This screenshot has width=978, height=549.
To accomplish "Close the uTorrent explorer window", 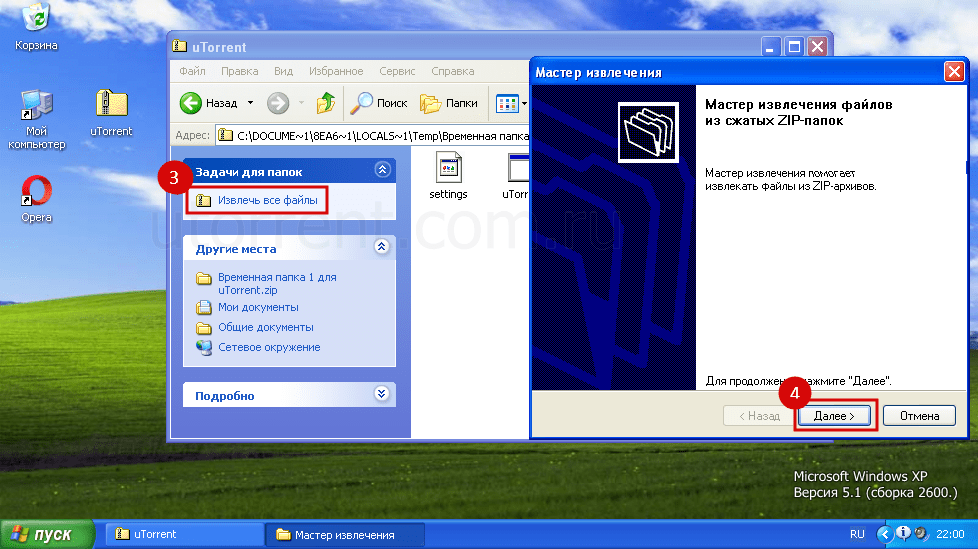I will (818, 47).
